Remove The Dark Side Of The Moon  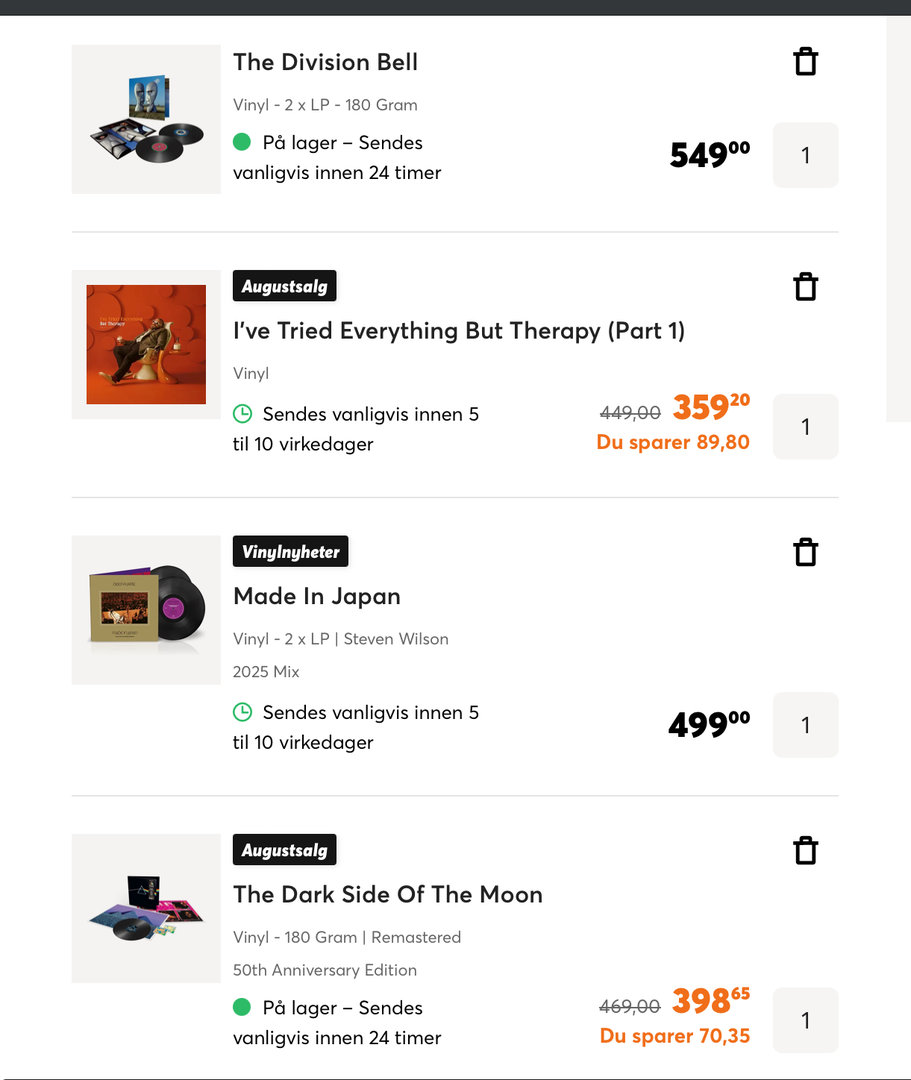(805, 851)
